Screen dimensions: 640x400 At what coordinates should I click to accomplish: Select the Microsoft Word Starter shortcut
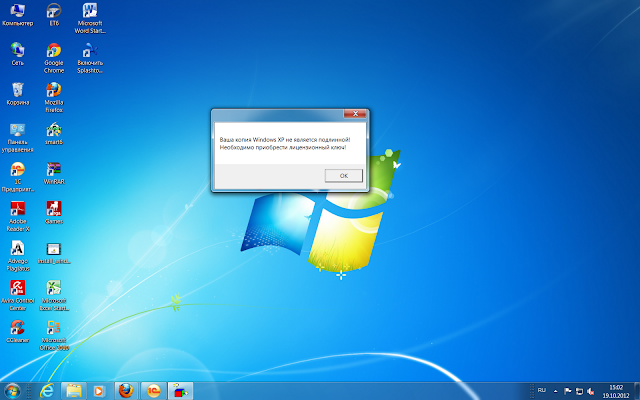point(90,19)
